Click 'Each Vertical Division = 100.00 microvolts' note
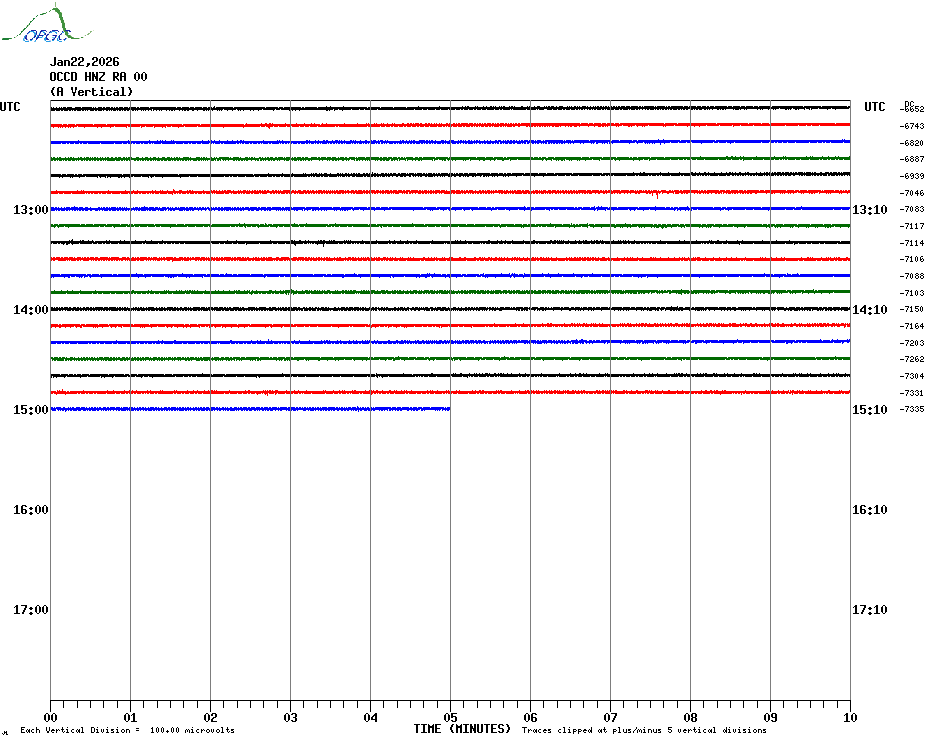The width and height of the screenshot is (930, 744). (x=128, y=730)
